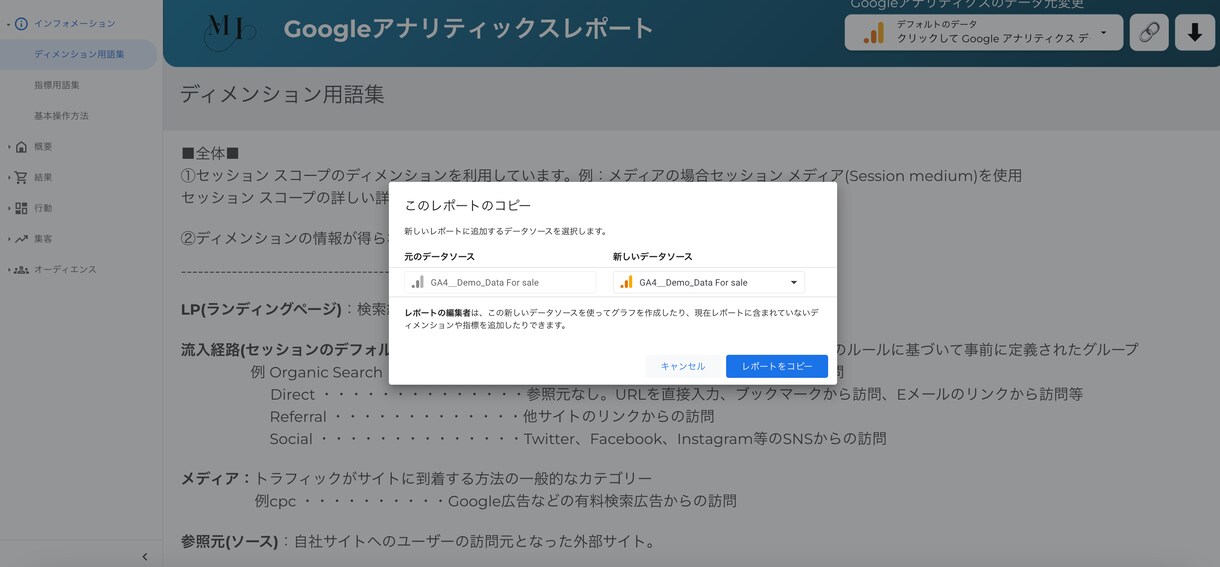The height and width of the screenshot is (567, 1220).
Task: Collapse the sidebar with the left chevron
Action: 144,556
